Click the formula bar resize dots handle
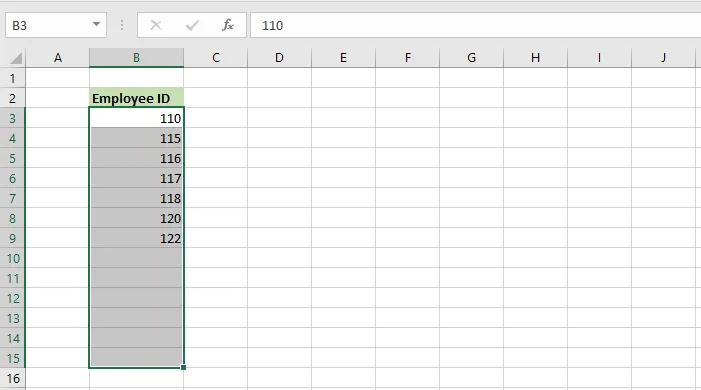701x390 pixels. coord(122,25)
